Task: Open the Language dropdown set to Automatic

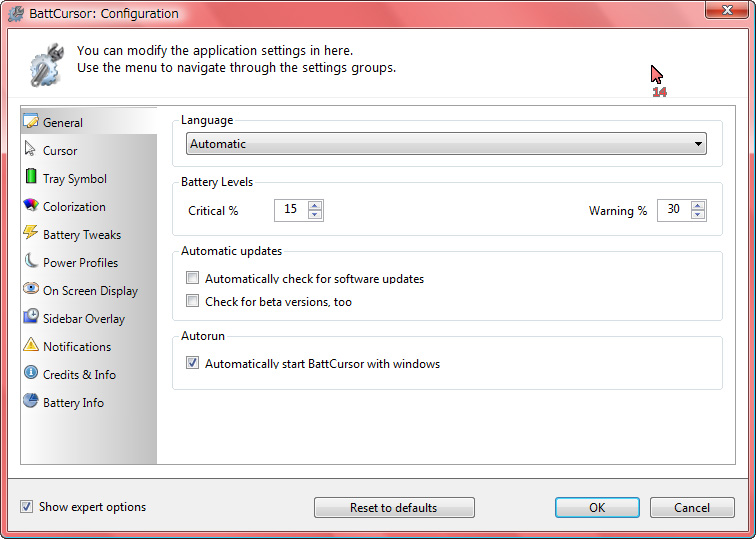Action: [x=446, y=144]
